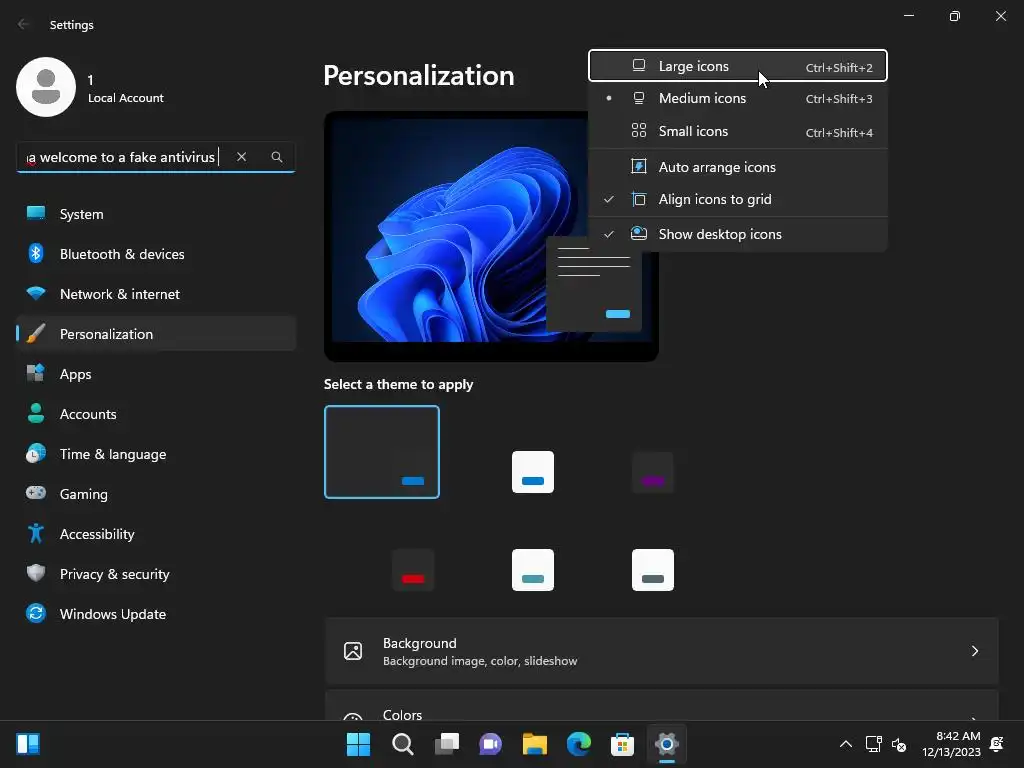Click the Privacy & security shield icon

click(x=36, y=573)
